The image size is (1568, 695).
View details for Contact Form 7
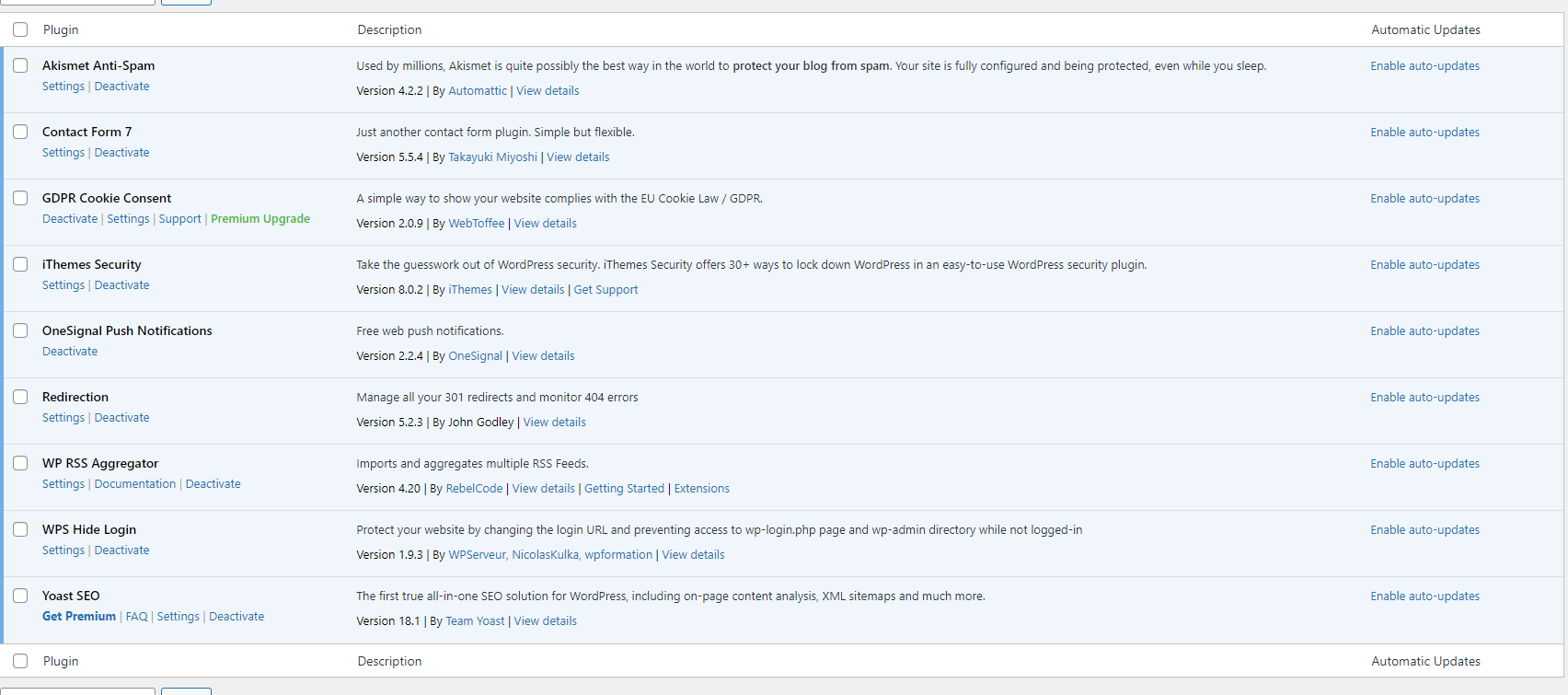tap(578, 157)
